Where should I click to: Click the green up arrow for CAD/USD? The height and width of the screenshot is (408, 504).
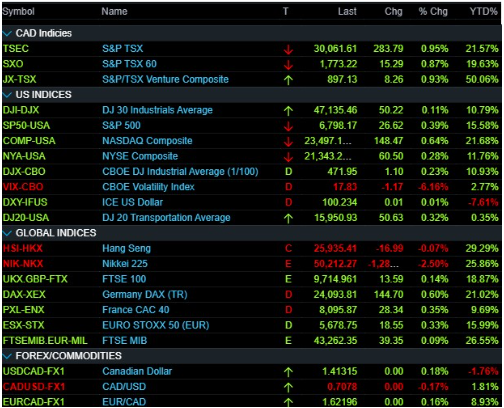tap(288, 387)
